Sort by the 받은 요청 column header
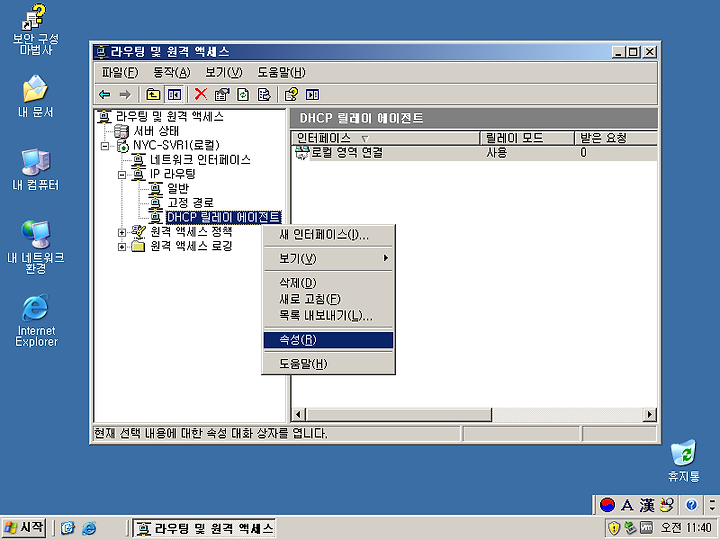Image resolution: width=720 pixels, height=540 pixels. coord(616,138)
